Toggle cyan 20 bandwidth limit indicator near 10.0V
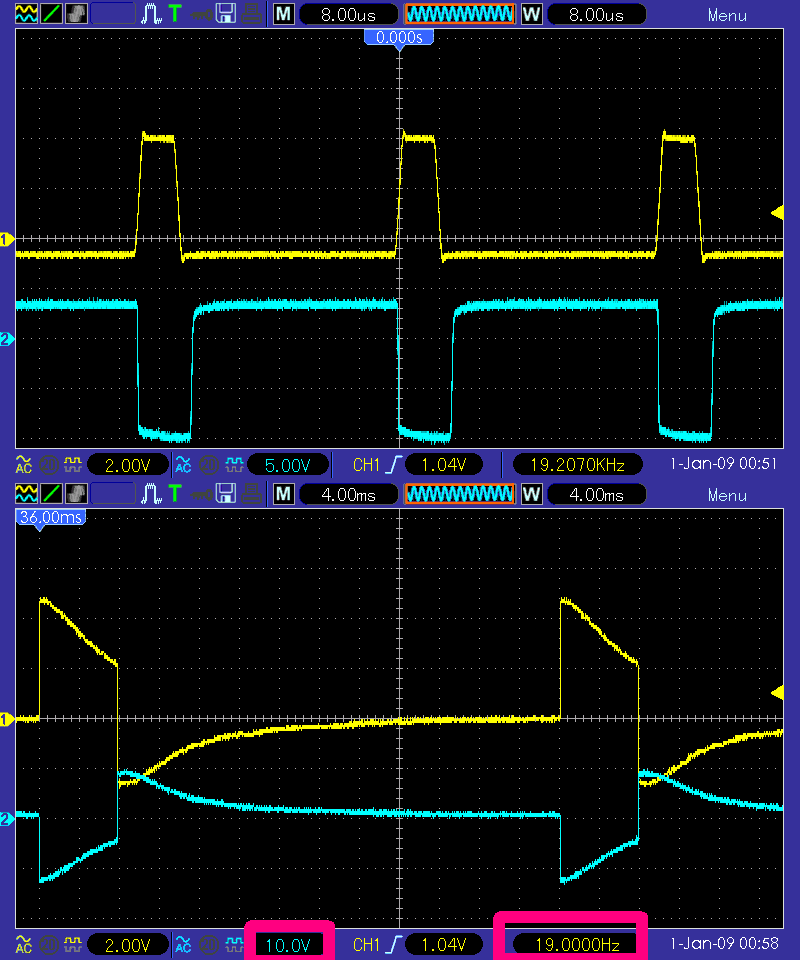 pos(209,945)
